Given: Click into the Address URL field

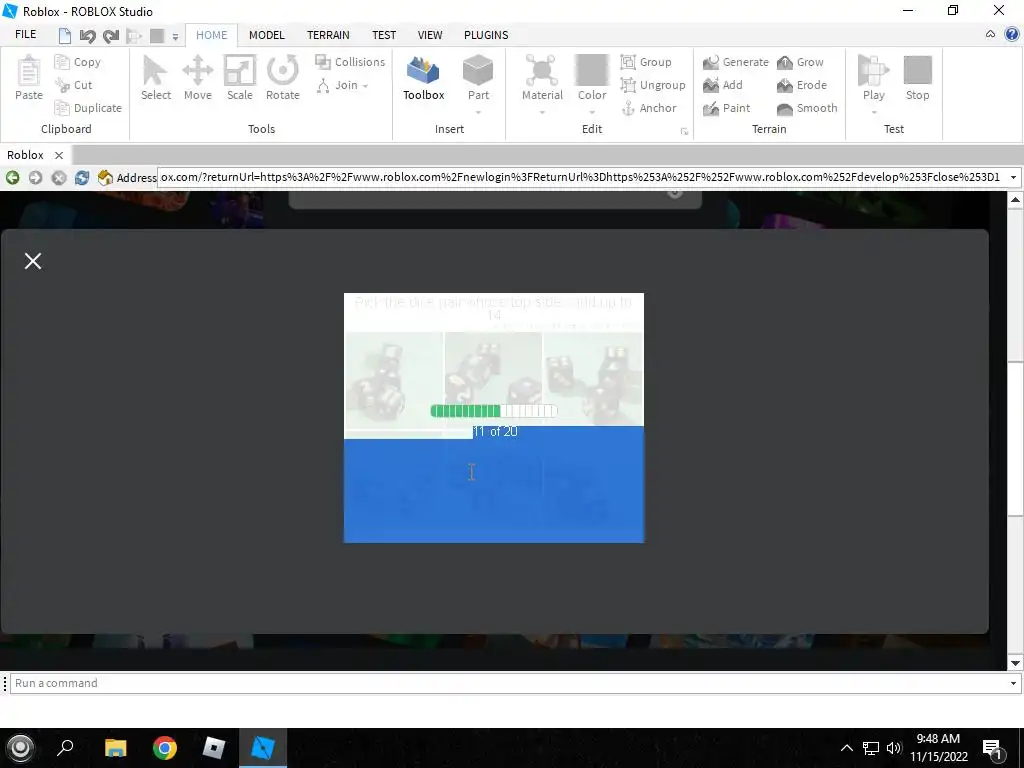Looking at the screenshot, I should (x=581, y=177).
